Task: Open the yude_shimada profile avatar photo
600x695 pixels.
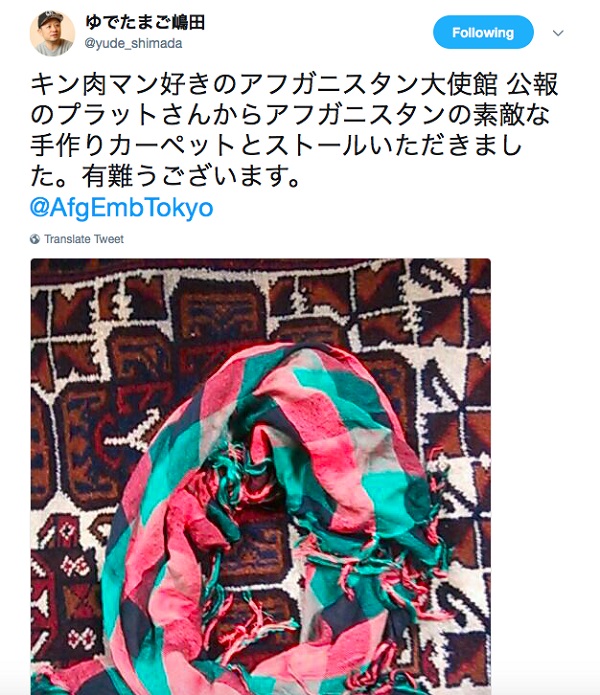Action: pos(52,33)
